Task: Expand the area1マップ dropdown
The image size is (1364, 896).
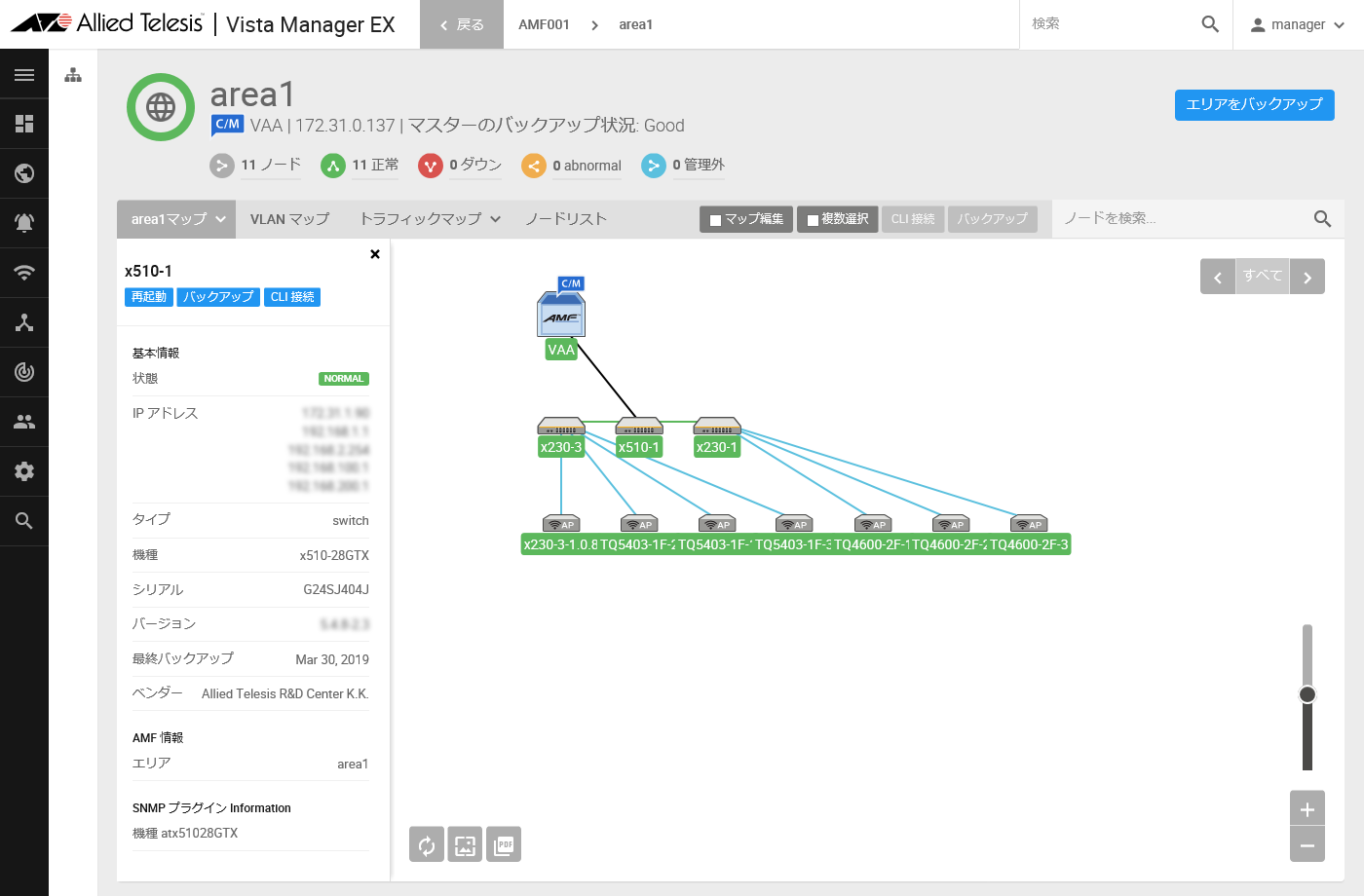Action: [177, 219]
